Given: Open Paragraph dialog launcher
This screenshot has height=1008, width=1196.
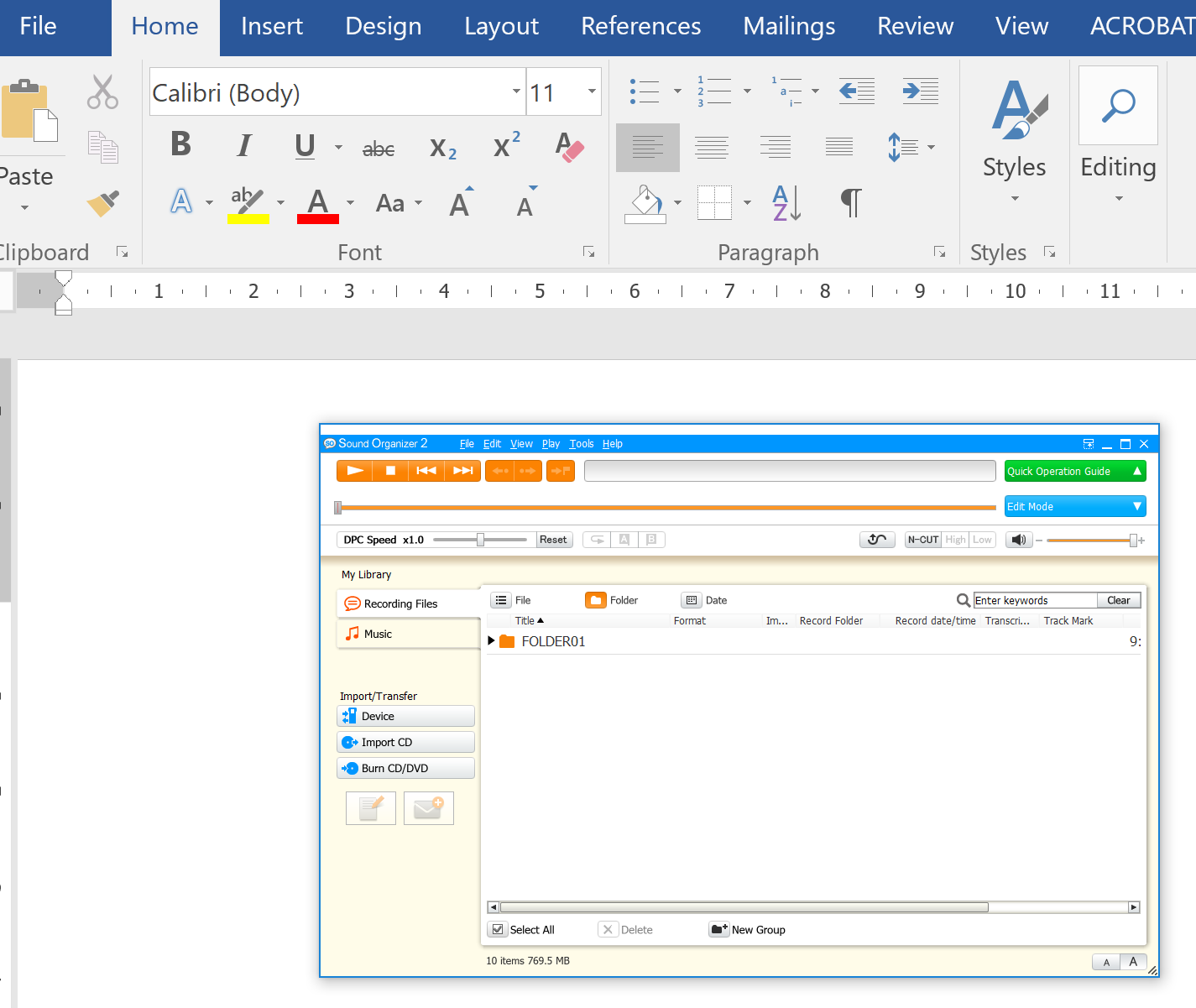Looking at the screenshot, I should [x=939, y=252].
